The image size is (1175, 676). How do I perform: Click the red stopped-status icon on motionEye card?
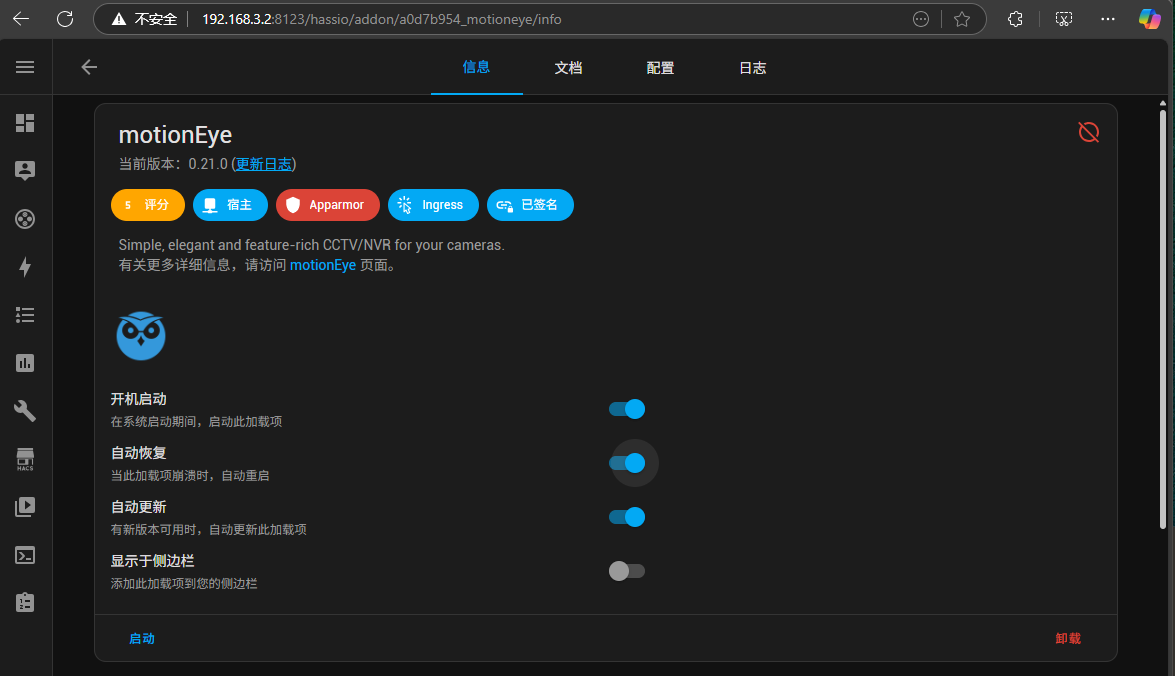[1088, 132]
